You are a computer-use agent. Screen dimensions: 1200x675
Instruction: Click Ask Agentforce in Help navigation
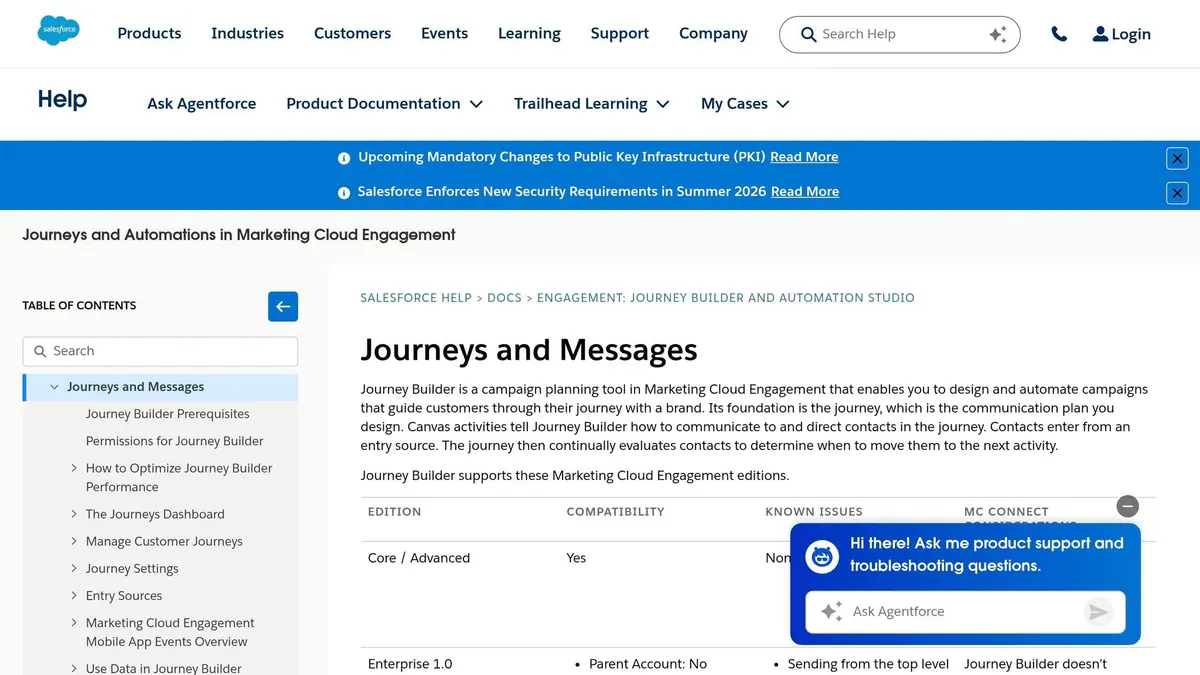(x=201, y=104)
